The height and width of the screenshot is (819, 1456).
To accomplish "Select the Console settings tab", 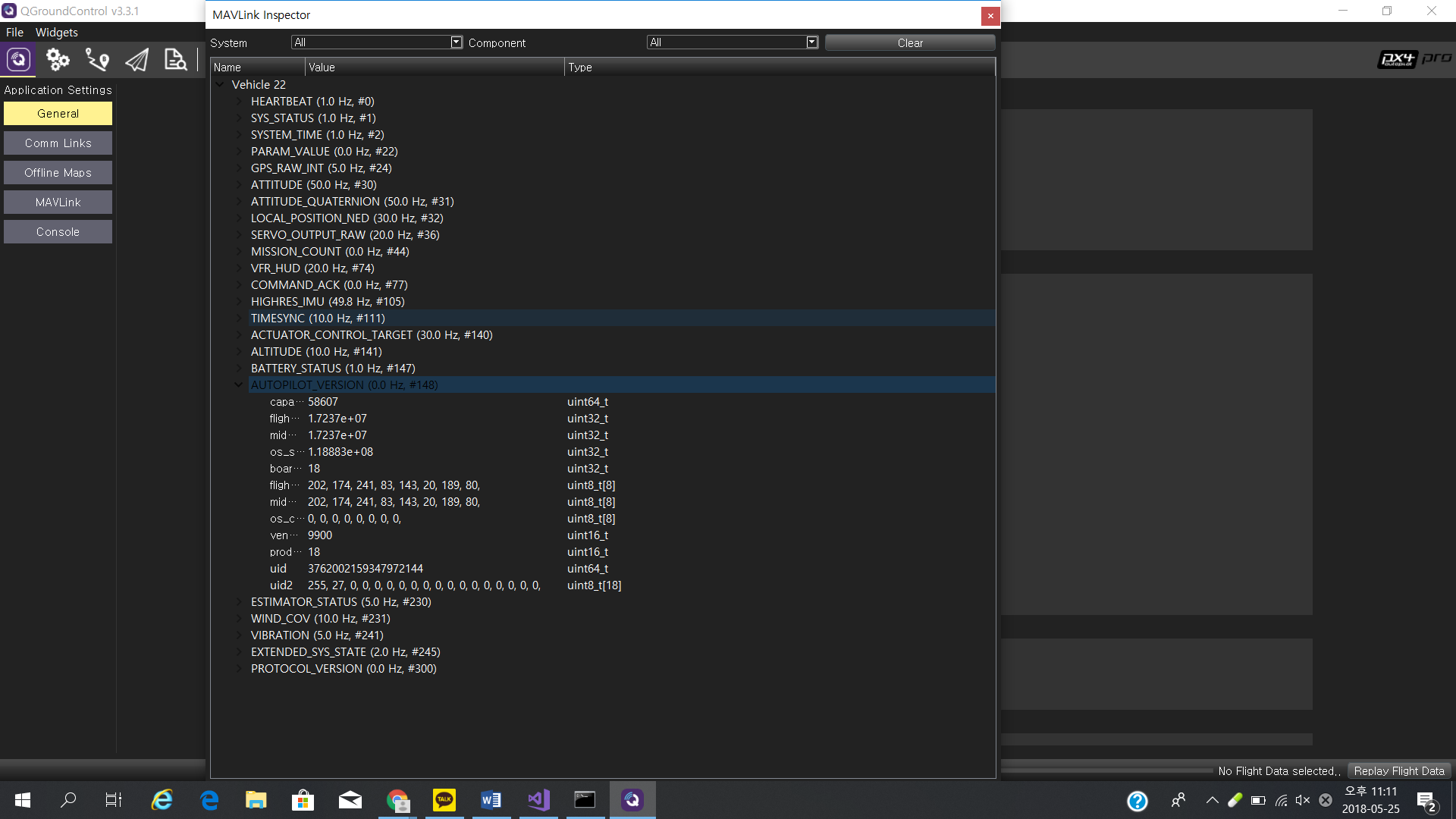I will coord(58,232).
